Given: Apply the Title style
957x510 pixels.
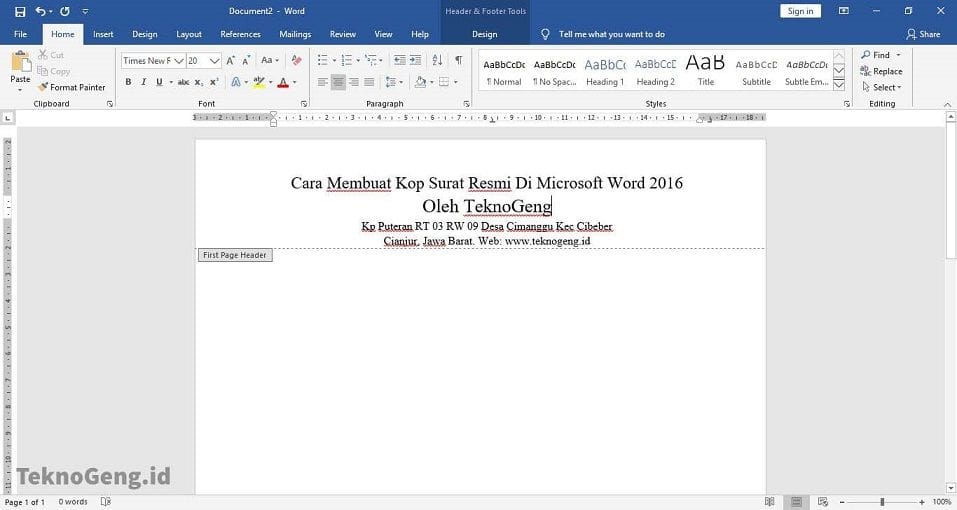Looking at the screenshot, I should click(x=706, y=71).
